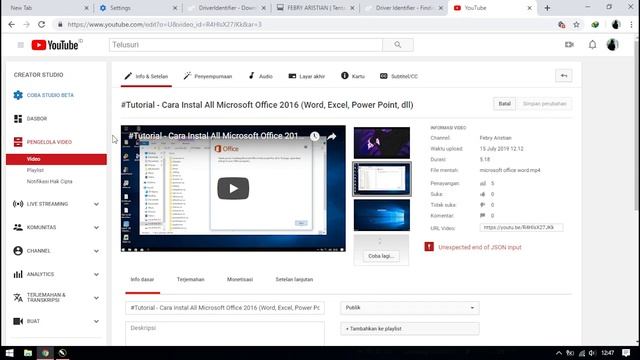Click the YouTube logo
The image size is (640, 360).
click(55, 45)
